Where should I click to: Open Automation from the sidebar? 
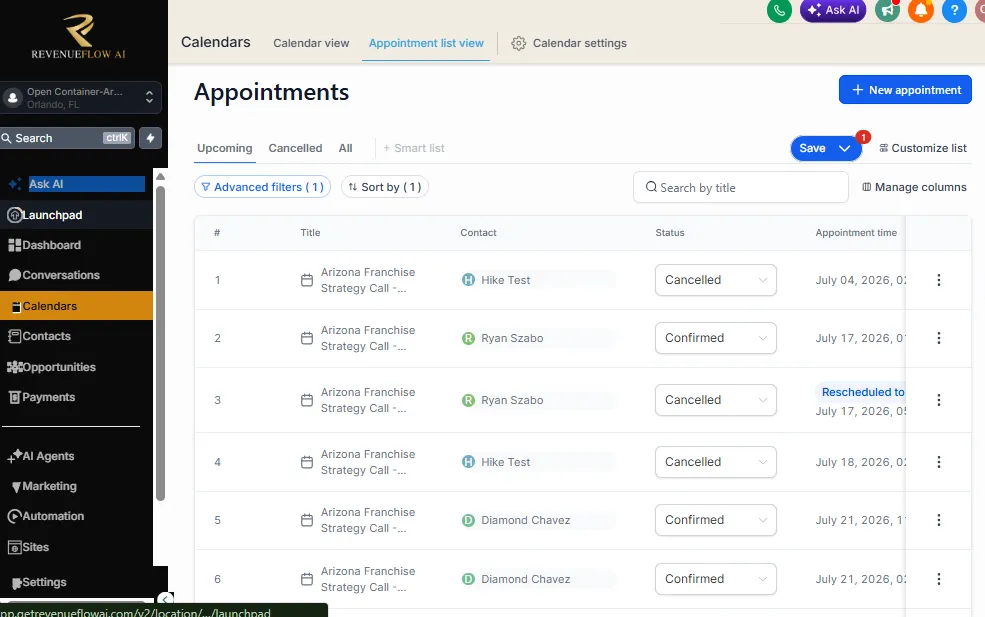(76, 516)
